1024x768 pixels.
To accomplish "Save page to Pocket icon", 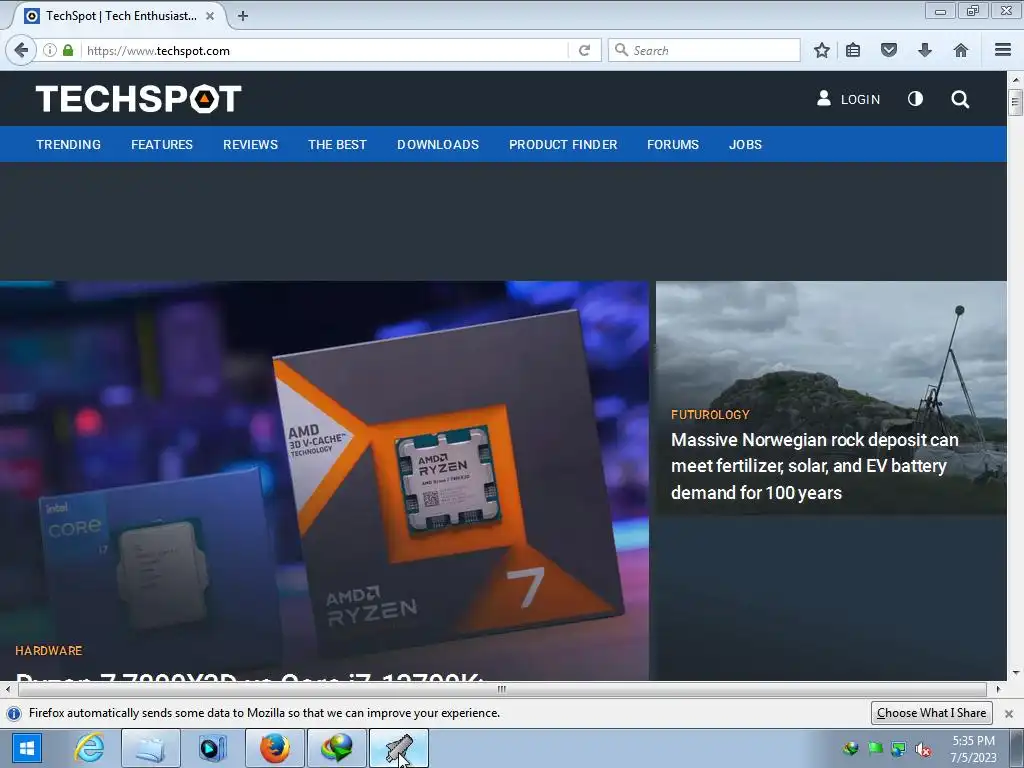I will 889,50.
